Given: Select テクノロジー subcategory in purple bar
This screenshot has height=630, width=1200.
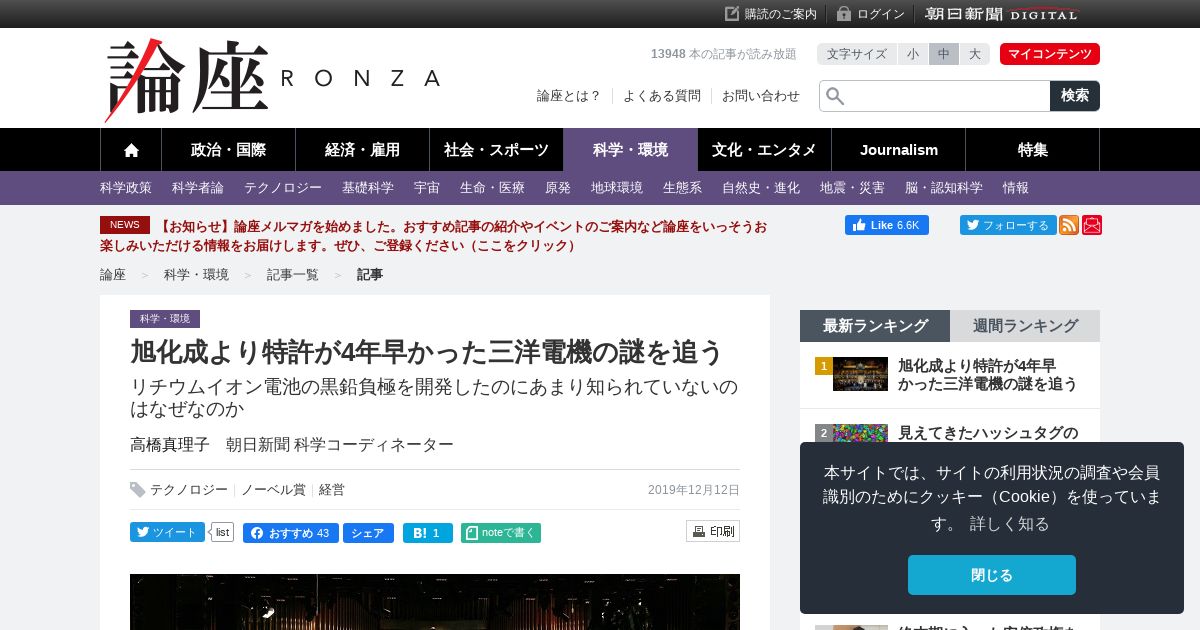Looking at the screenshot, I should click(283, 188).
